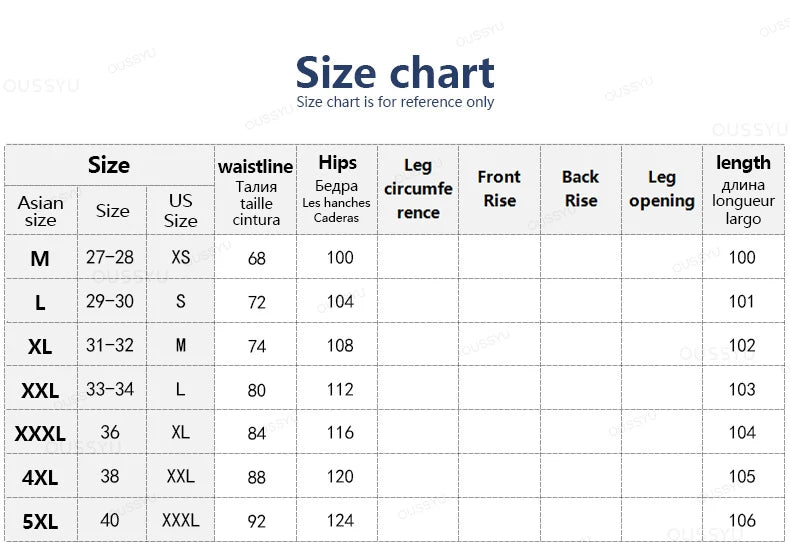Click the waistline value '74'
Screen dimensions: 790x542
click(x=256, y=347)
